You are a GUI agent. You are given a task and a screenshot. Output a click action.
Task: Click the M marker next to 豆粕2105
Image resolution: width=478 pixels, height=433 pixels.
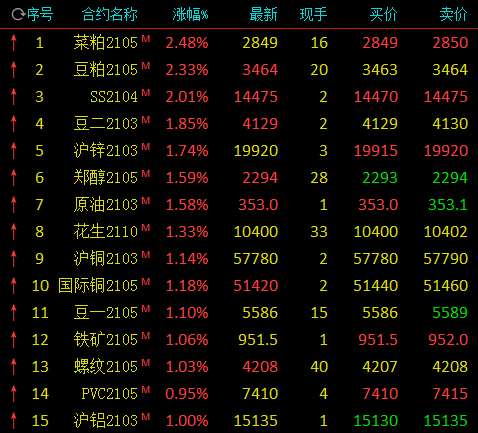[x=146, y=66]
